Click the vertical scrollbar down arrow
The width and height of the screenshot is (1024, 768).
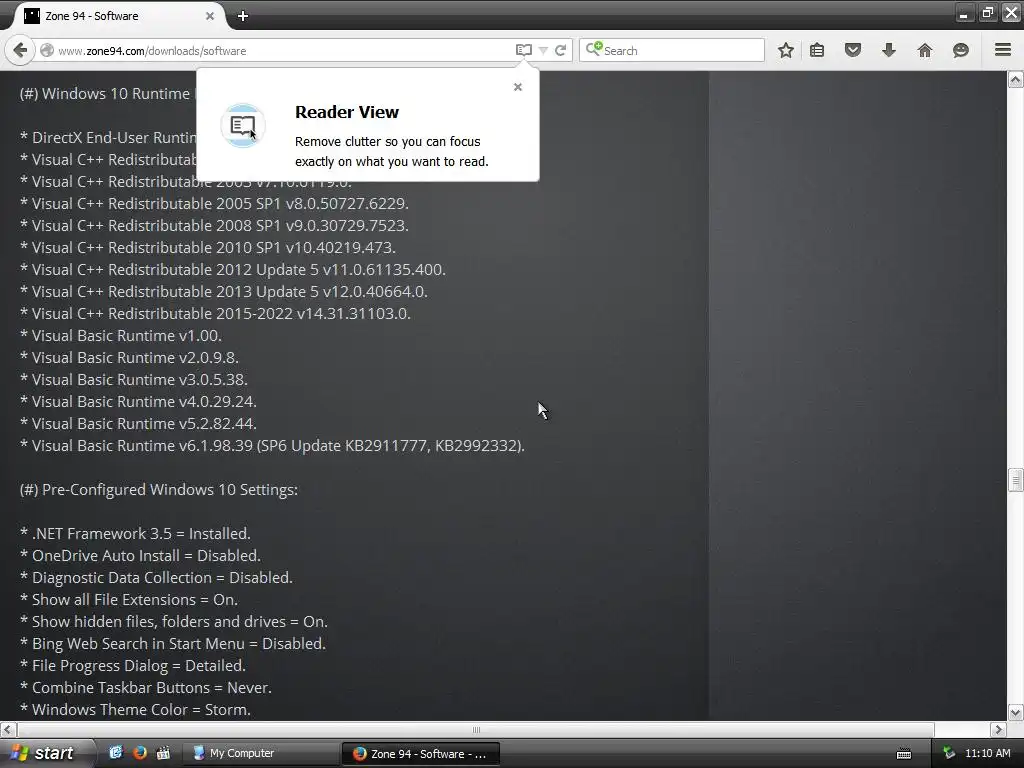[1016, 712]
